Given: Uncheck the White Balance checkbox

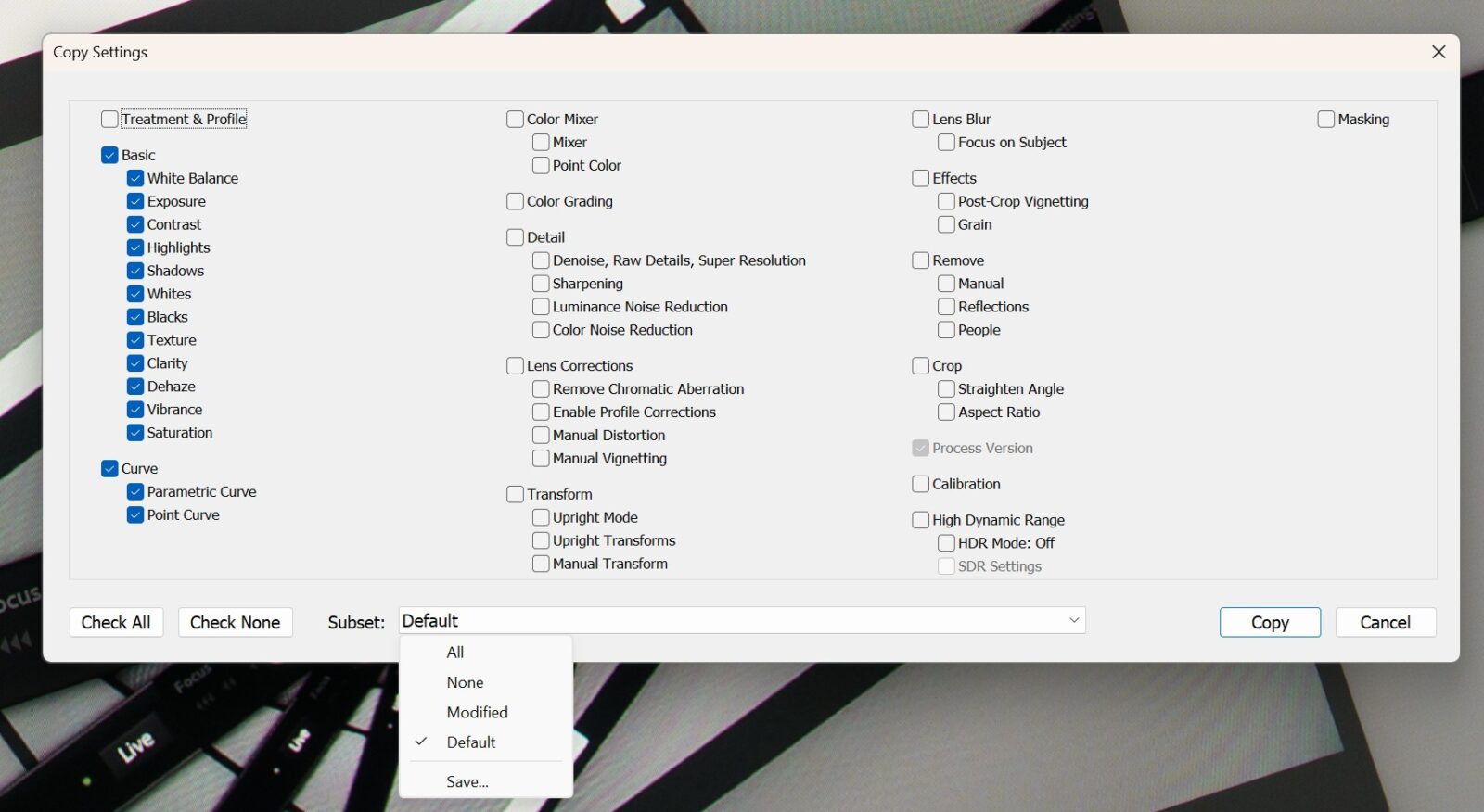Looking at the screenshot, I should pyautogui.click(x=135, y=178).
